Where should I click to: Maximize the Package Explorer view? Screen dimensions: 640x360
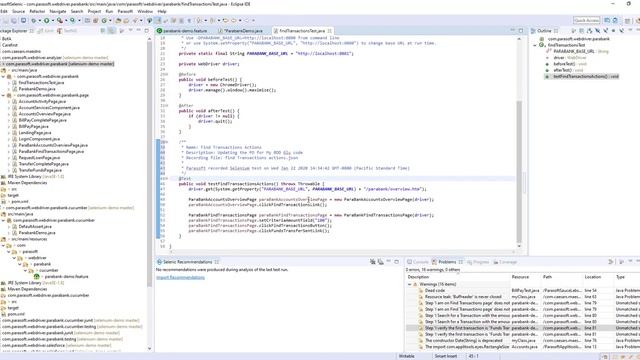(x=147, y=31)
